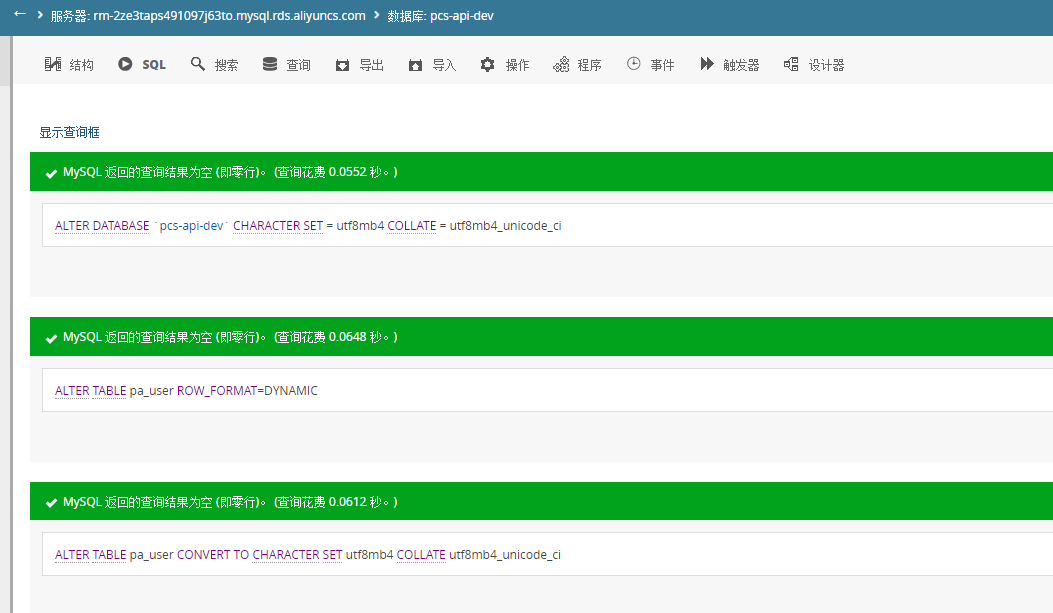
Task: Click the 查询 database stack icon
Action: [270, 64]
